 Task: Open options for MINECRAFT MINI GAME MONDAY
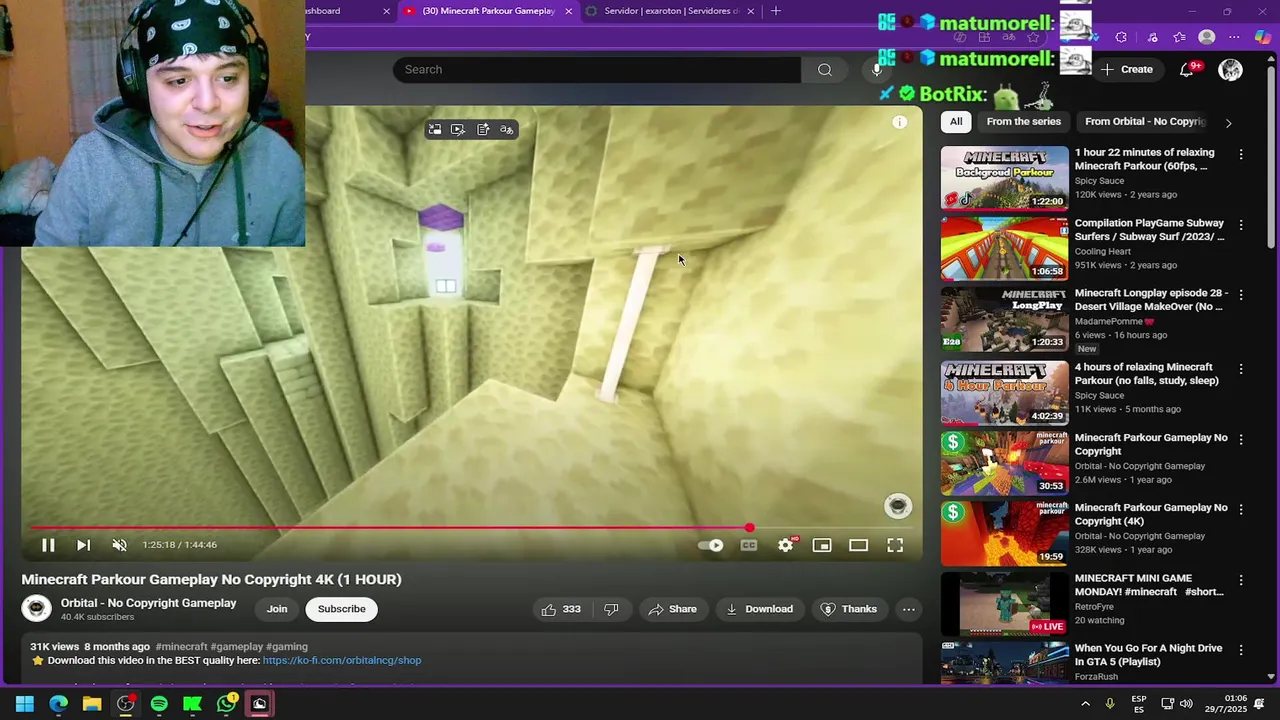click(1241, 581)
